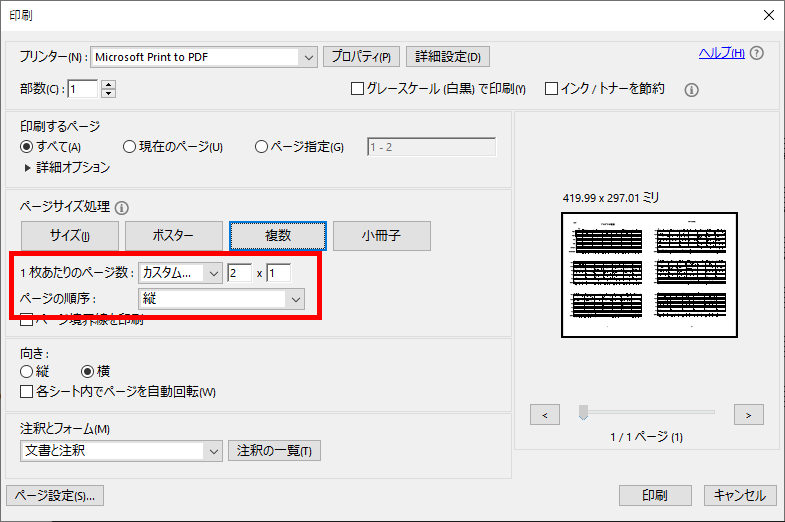Increase copies with up spinner arrow
Image resolution: width=785 pixels, height=522 pixels.
pyautogui.click(x=109, y=85)
